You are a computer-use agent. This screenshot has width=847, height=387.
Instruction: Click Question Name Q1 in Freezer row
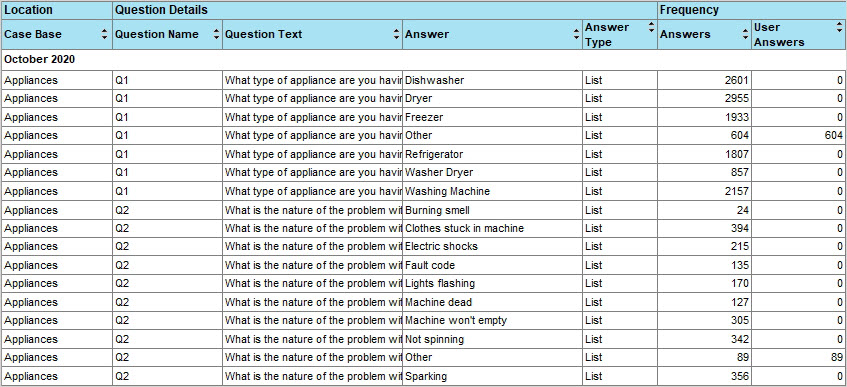pos(167,117)
